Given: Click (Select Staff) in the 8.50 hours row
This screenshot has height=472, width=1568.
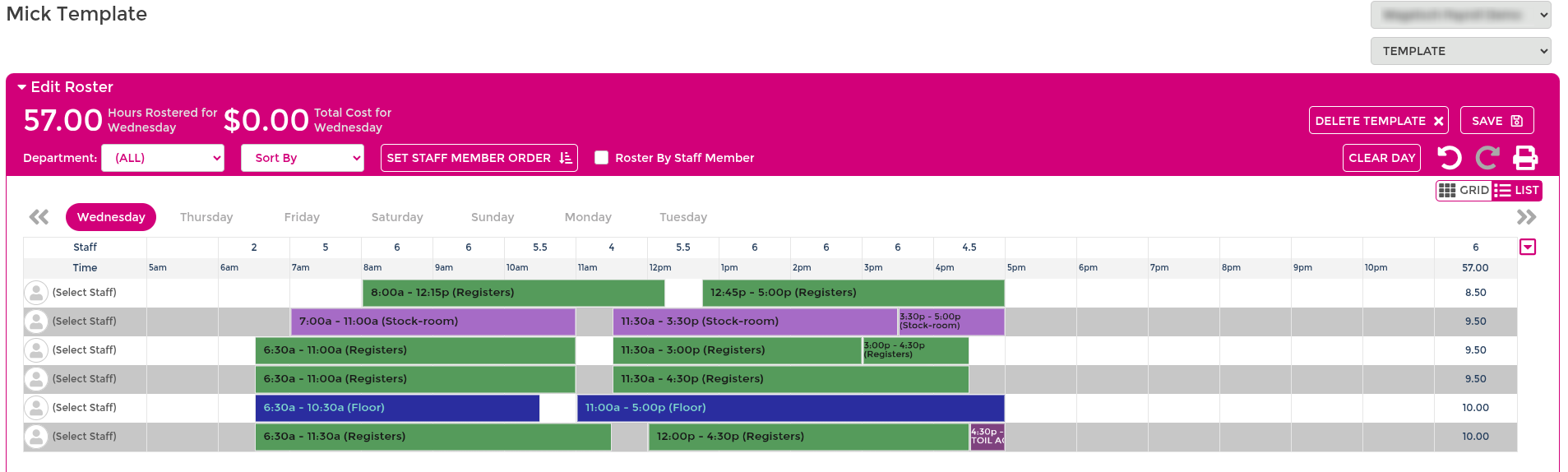Looking at the screenshot, I should (x=85, y=293).
